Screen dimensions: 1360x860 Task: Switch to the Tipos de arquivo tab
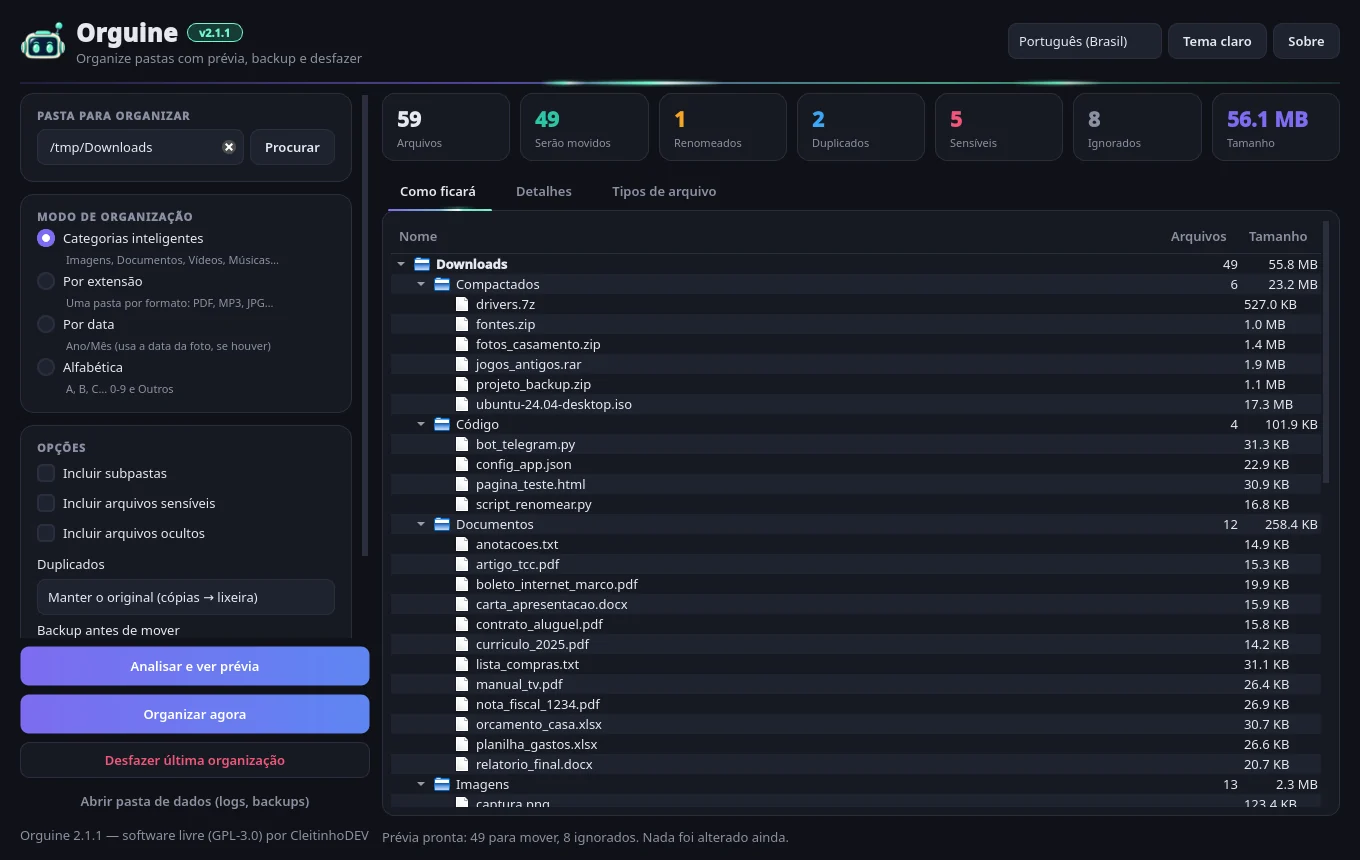[664, 191]
